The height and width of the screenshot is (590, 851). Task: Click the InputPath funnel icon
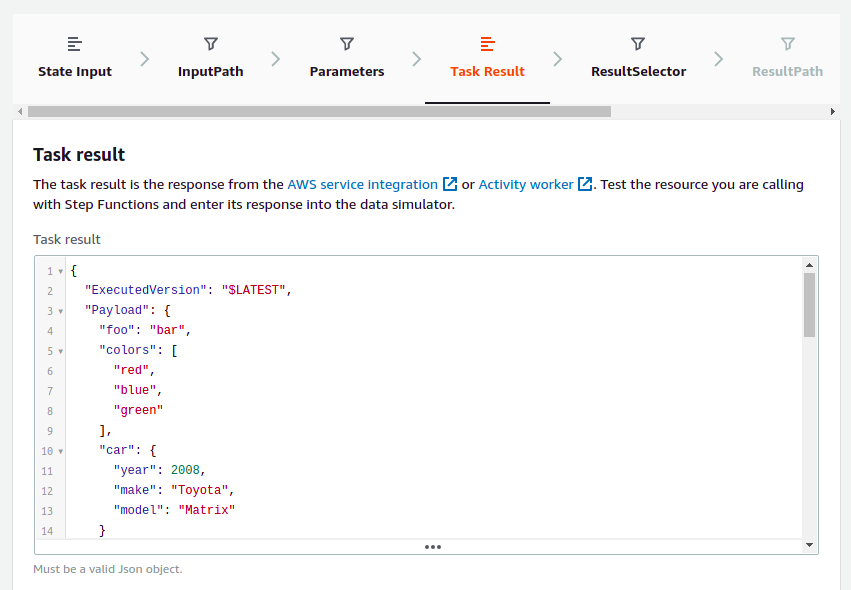coord(211,44)
